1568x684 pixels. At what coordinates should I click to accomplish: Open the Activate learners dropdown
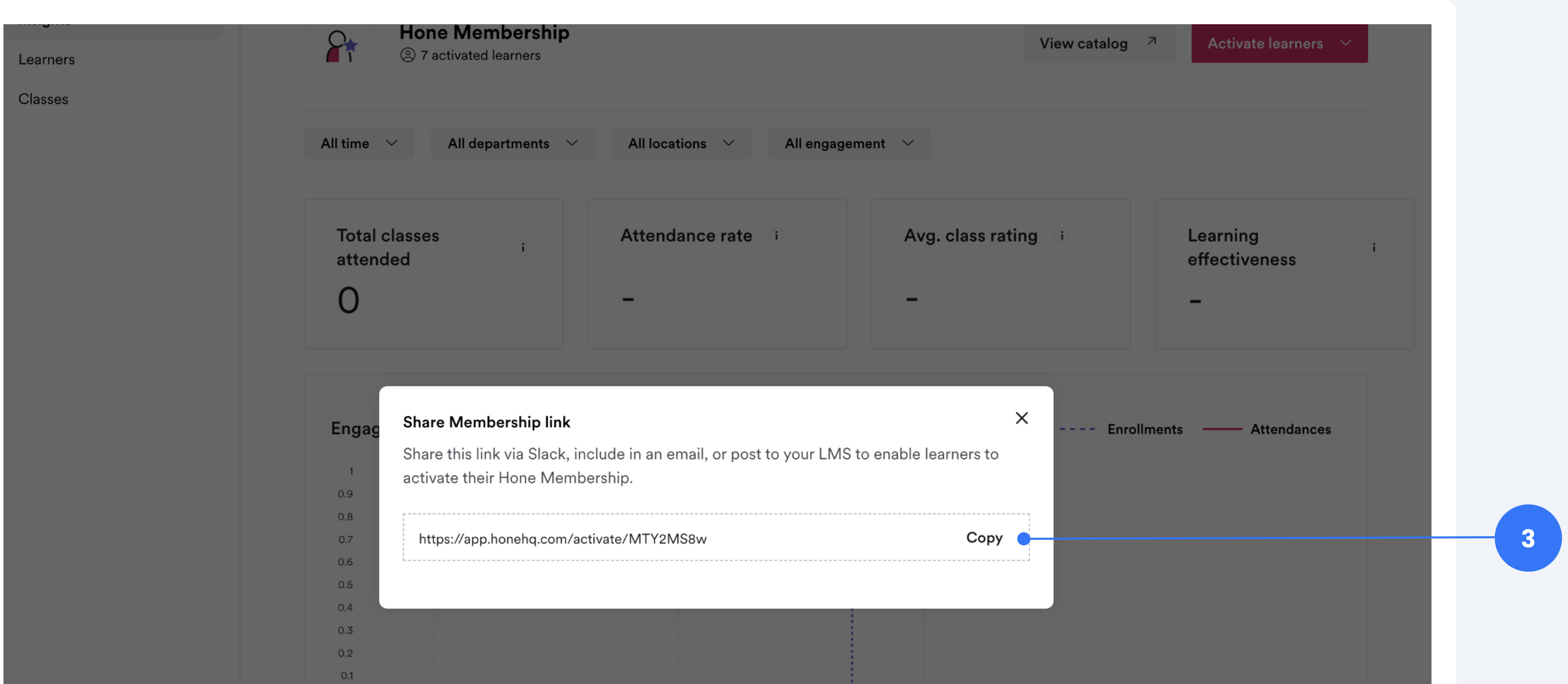[1279, 43]
